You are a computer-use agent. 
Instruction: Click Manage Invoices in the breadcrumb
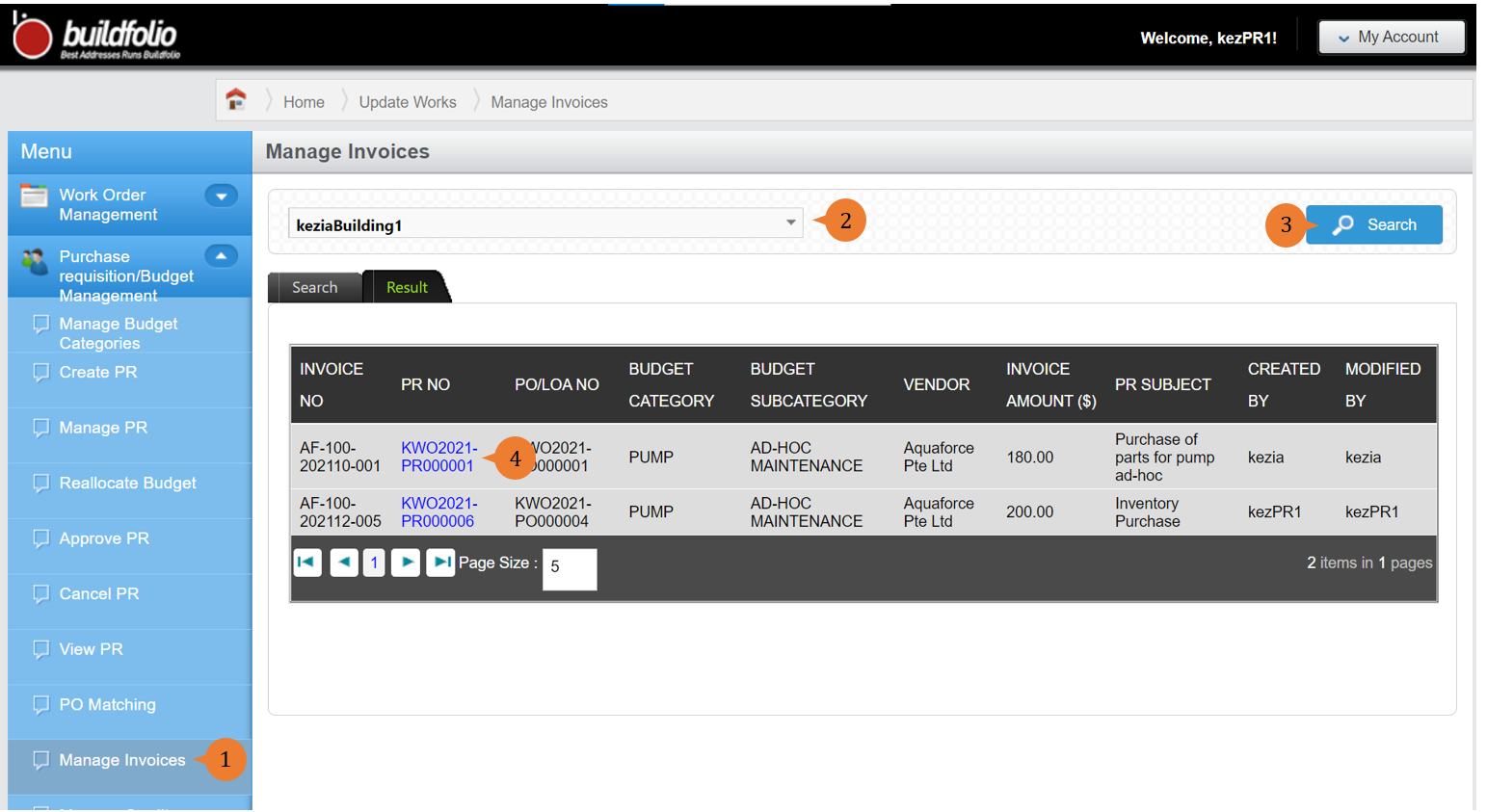(x=549, y=102)
